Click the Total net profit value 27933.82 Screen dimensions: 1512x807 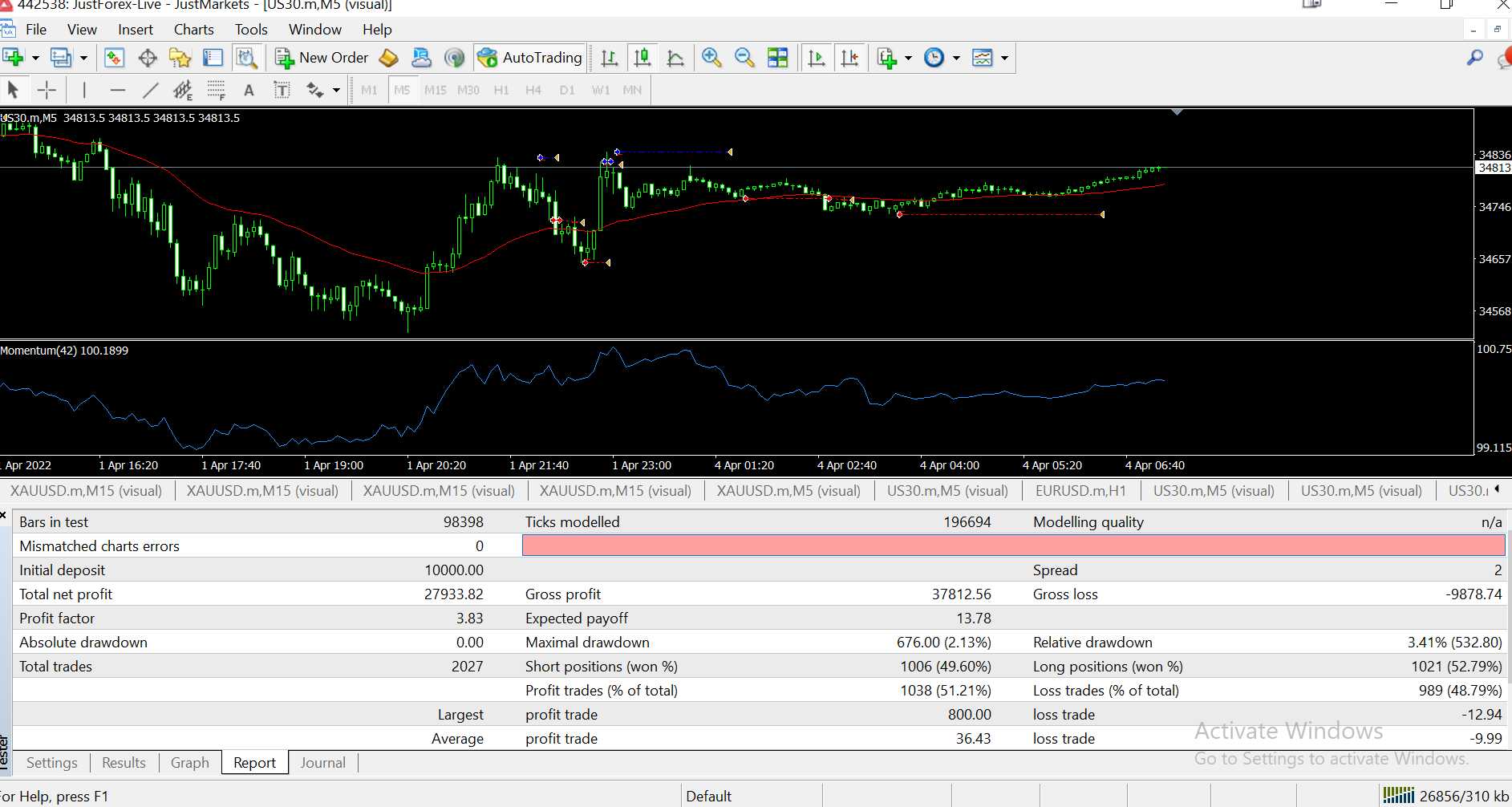454,594
